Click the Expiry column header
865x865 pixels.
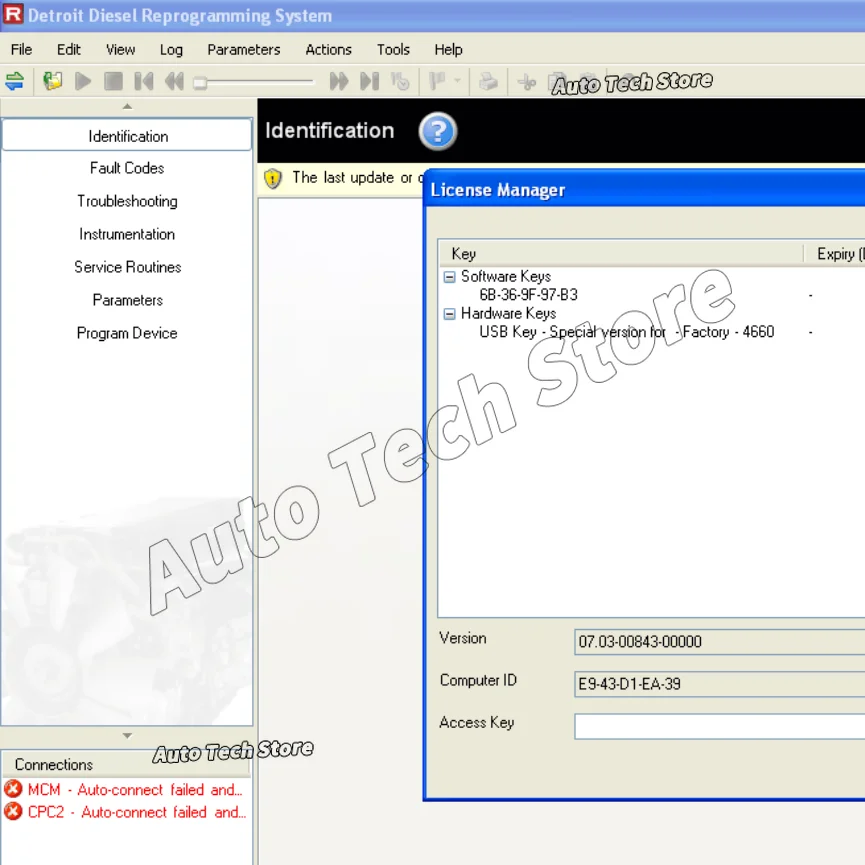click(x=835, y=254)
